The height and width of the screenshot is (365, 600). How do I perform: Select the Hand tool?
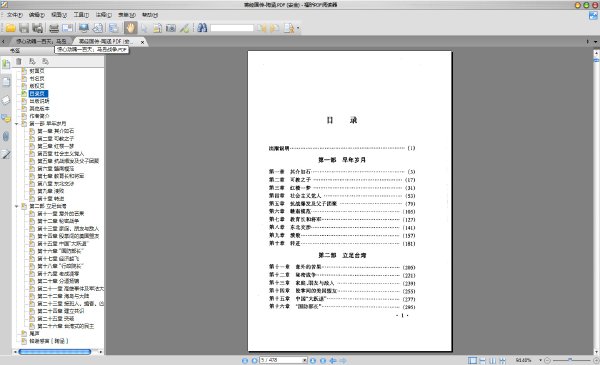[130, 28]
